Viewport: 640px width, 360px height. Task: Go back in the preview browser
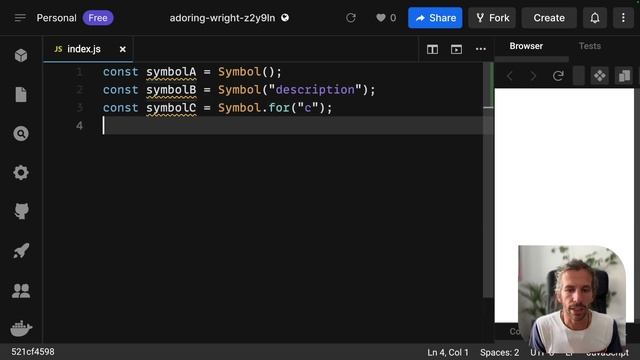pyautogui.click(x=509, y=76)
